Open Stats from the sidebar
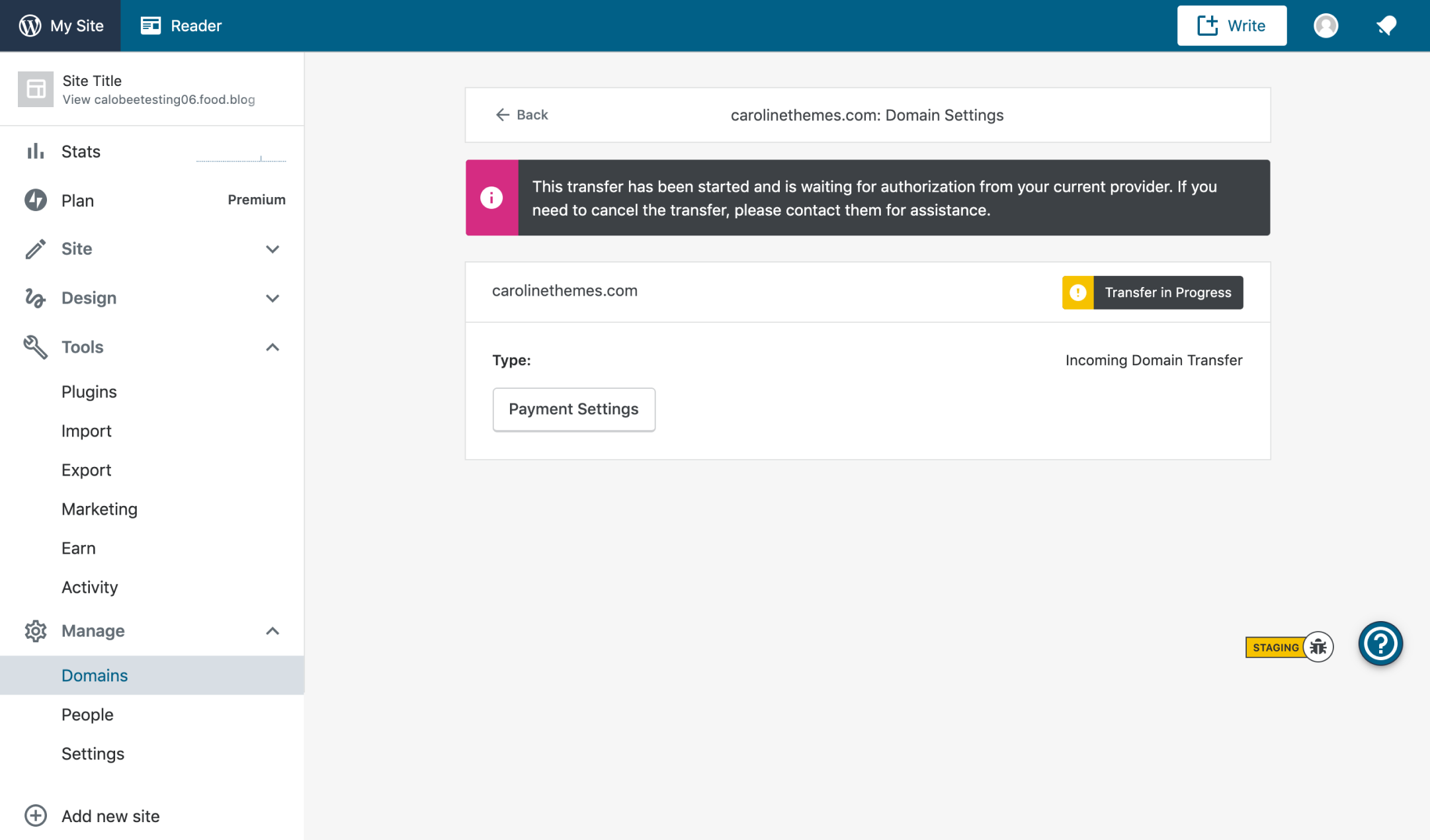Viewport: 1430px width, 840px height. click(x=81, y=151)
